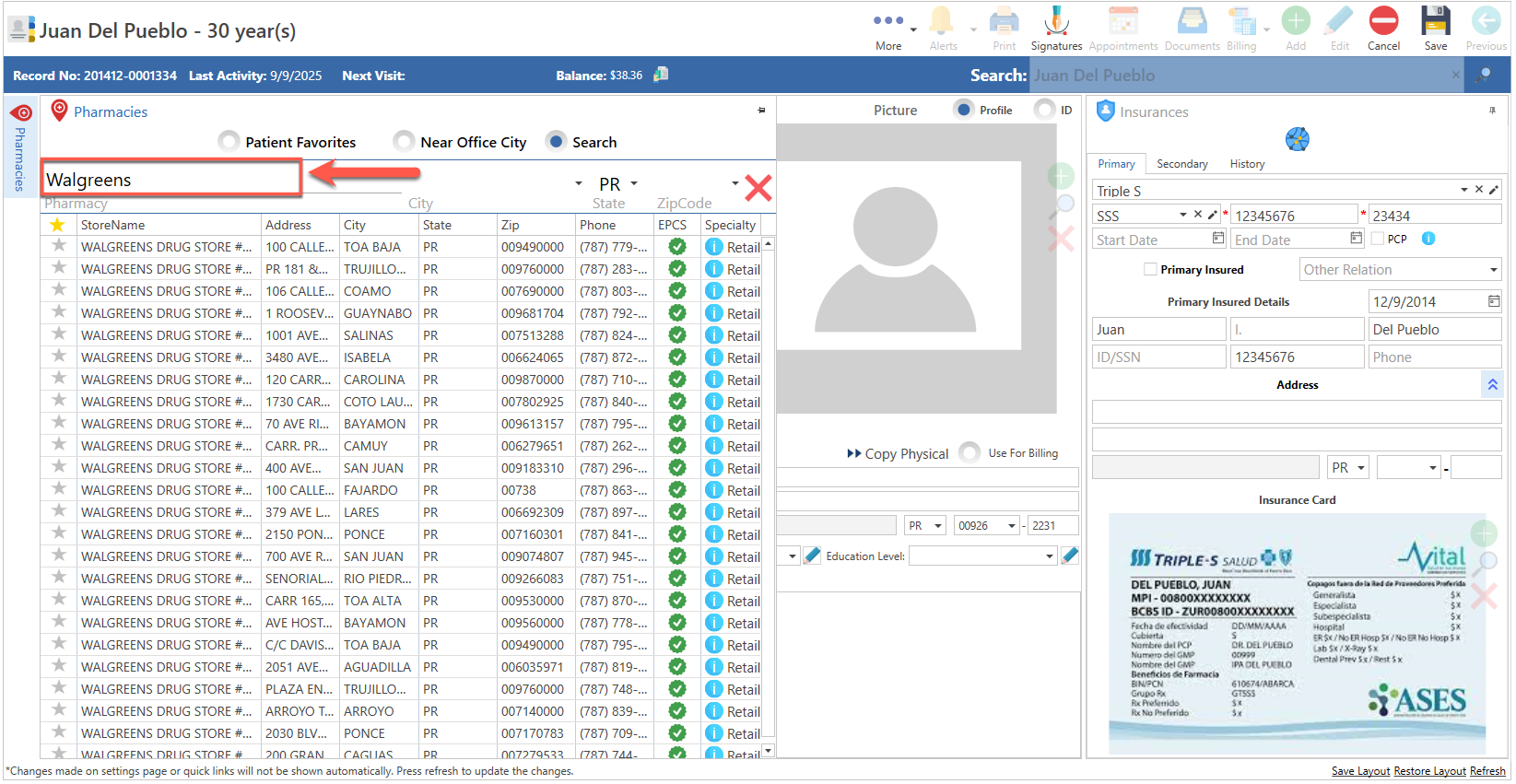Click the balance statement icon next to $38.36
The width and height of the screenshot is (1516, 784).
(661, 75)
